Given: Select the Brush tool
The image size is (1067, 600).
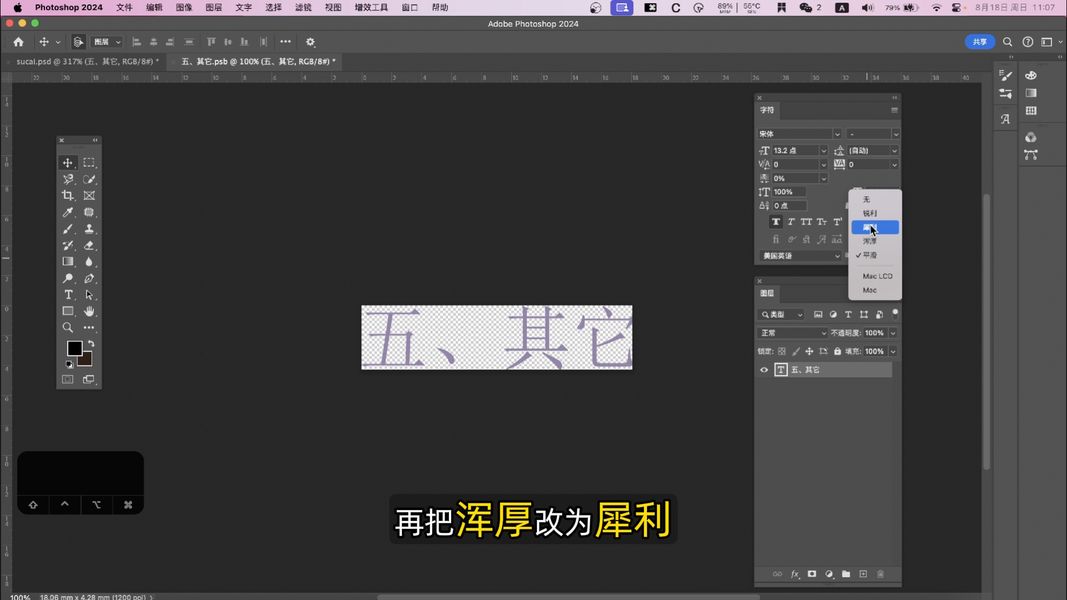Looking at the screenshot, I should click(x=67, y=229).
